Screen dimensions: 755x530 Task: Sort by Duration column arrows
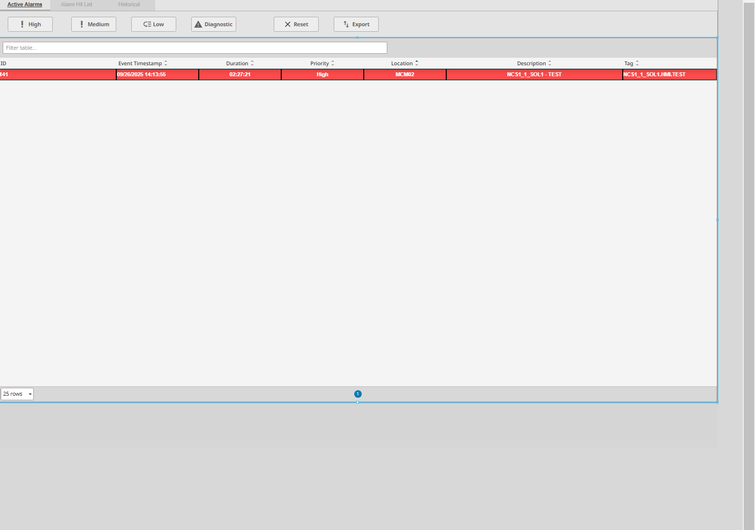click(x=252, y=63)
